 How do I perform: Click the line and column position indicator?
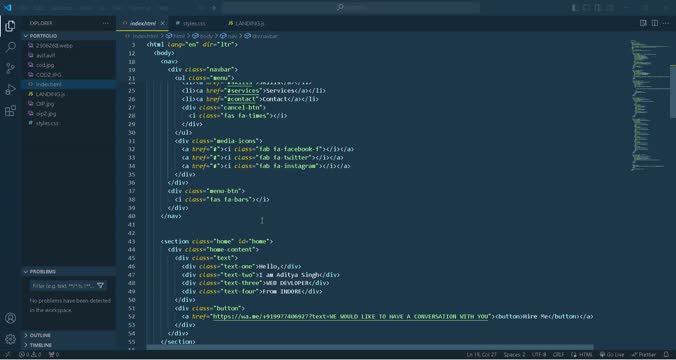tap(482, 354)
